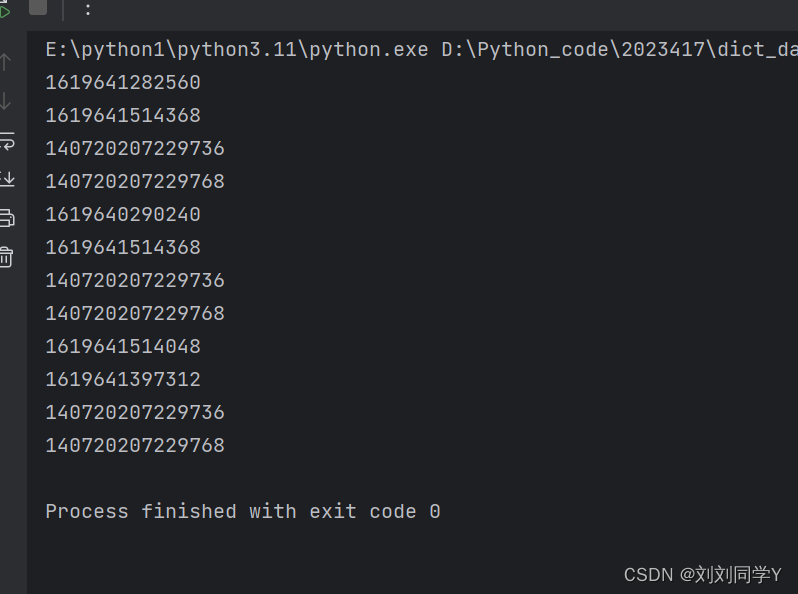Toggle soft-wrap for console output

[x=7, y=140]
